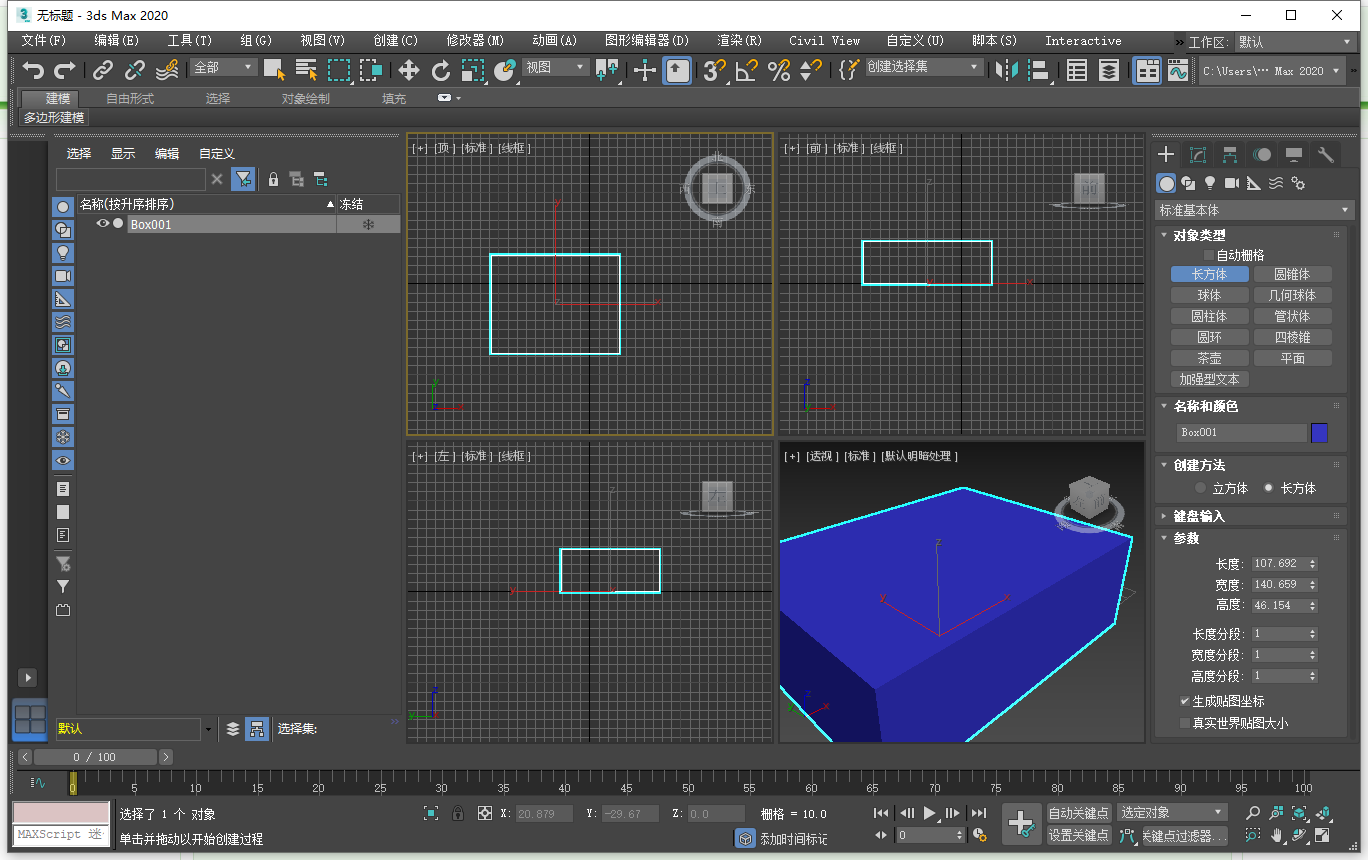The width and height of the screenshot is (1368, 860).
Task: Open the 创建选择集 dropdown
Action: click(924, 66)
